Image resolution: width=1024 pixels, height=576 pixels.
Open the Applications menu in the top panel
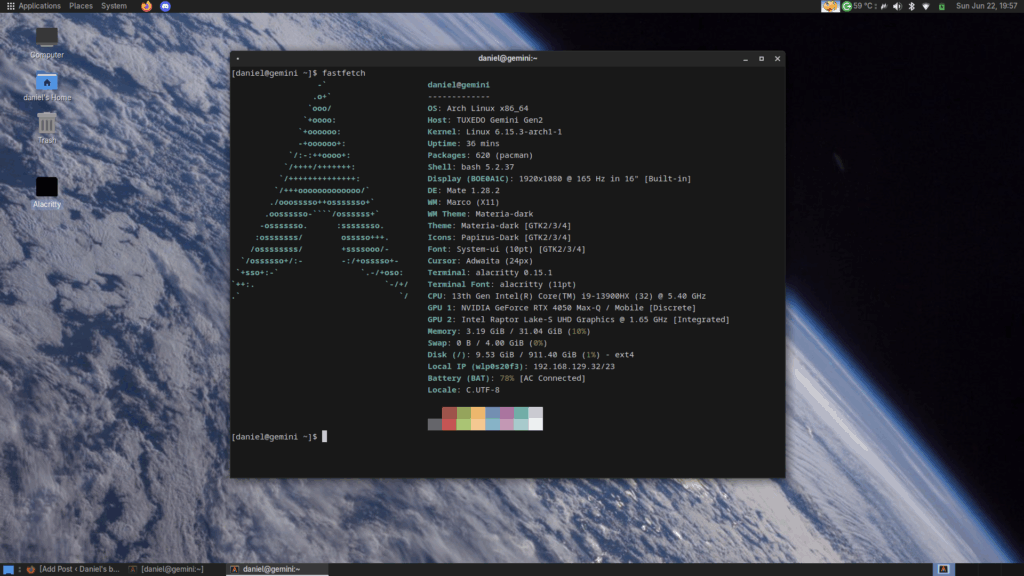pyautogui.click(x=33, y=6)
